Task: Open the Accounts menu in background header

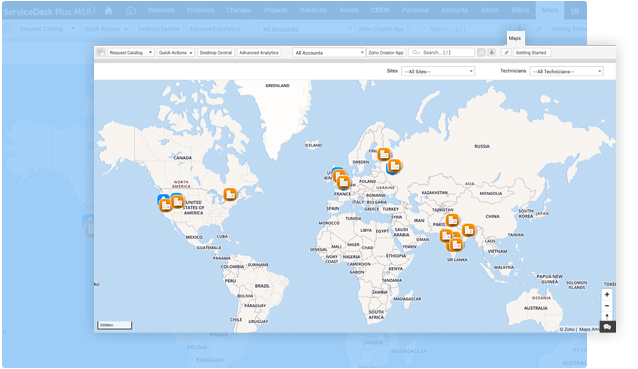Action: 454,10
